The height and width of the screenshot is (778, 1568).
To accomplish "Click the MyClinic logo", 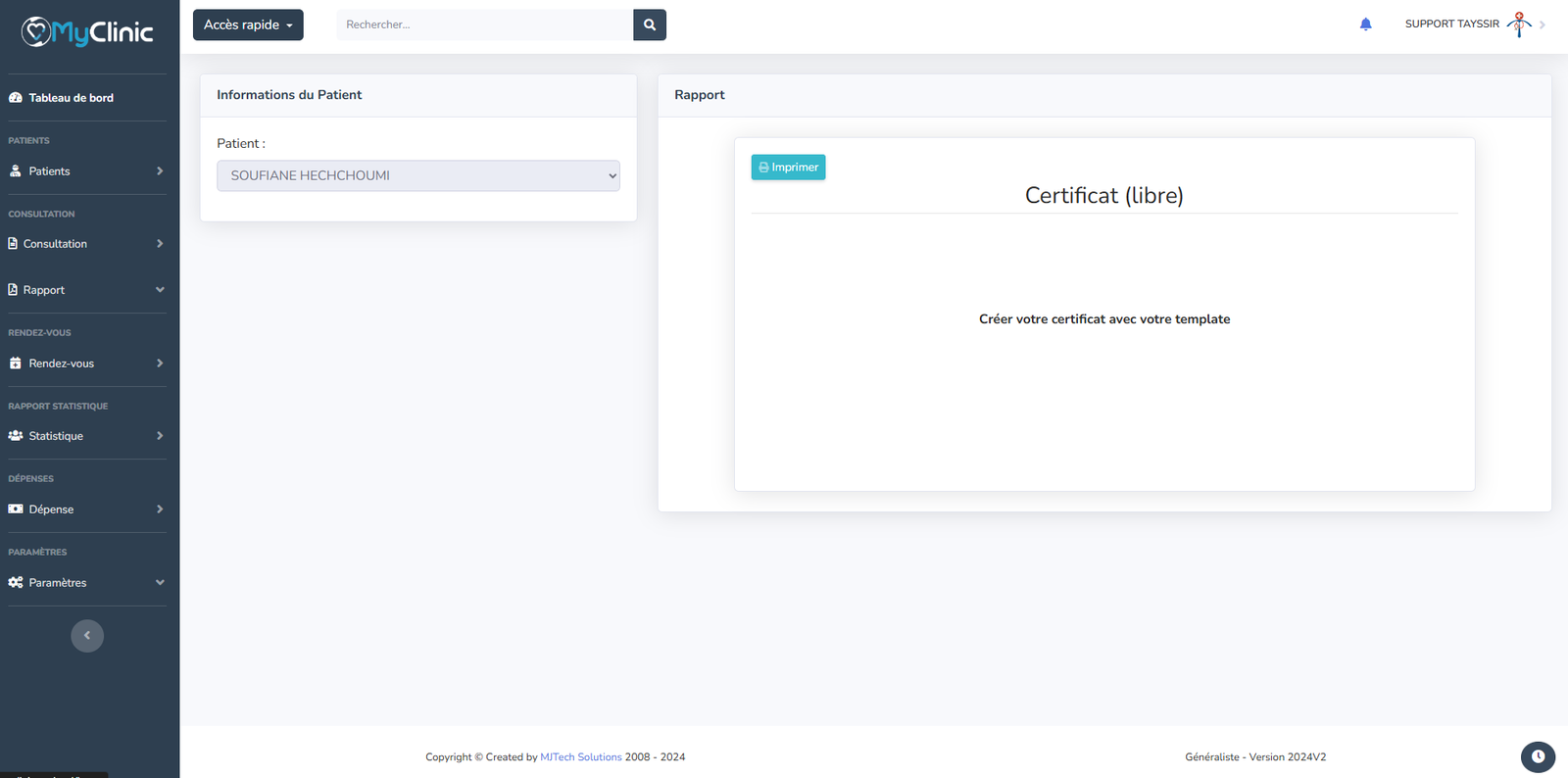I will (x=88, y=32).
